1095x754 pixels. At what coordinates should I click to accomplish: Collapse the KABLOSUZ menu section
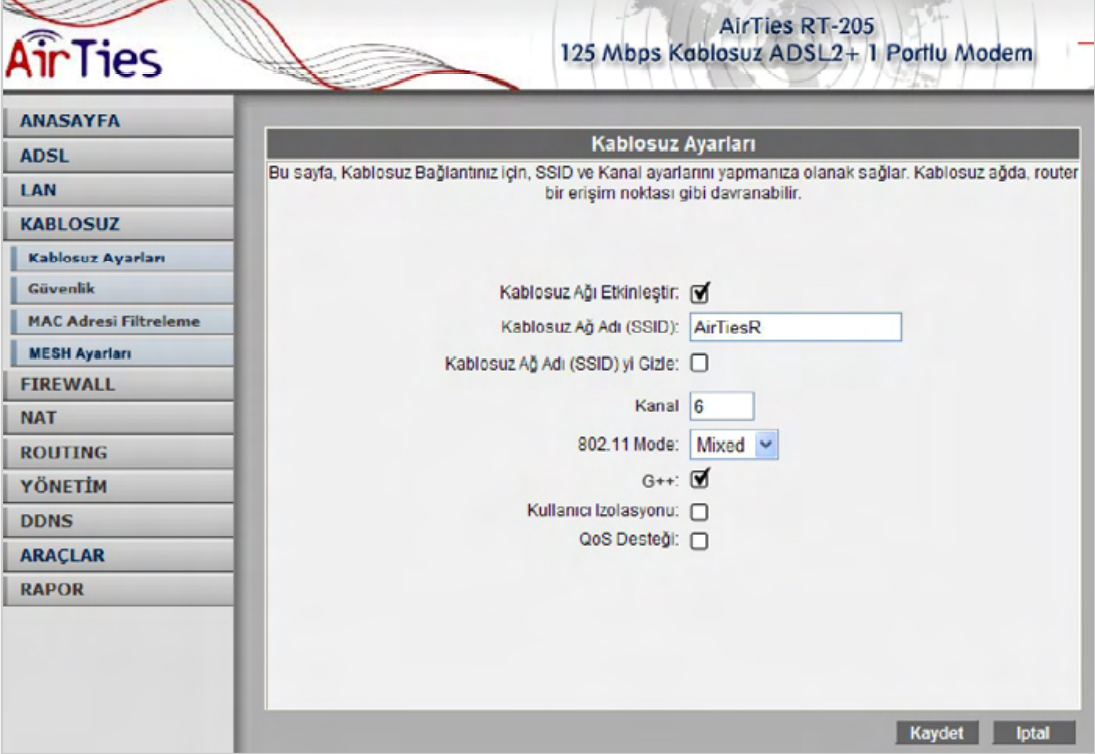116,224
